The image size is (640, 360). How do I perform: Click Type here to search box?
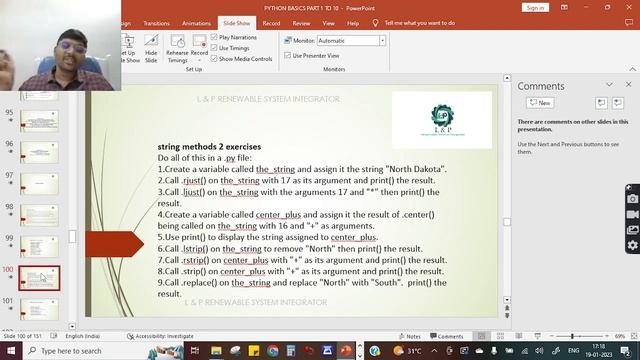[x=104, y=351]
